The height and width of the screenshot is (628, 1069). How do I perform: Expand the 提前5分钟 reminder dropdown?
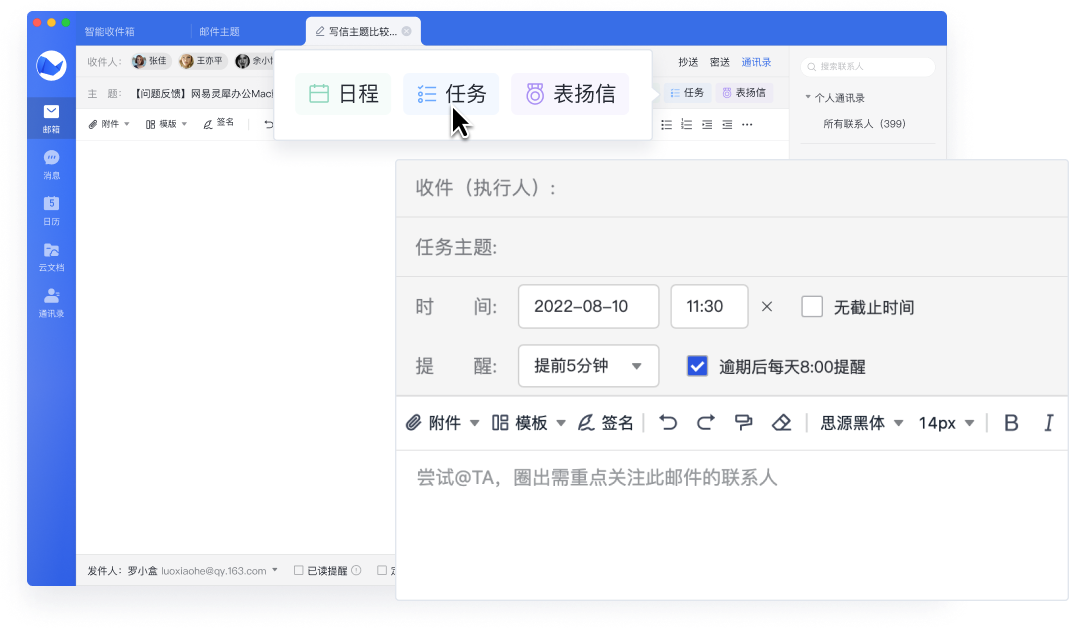589,366
